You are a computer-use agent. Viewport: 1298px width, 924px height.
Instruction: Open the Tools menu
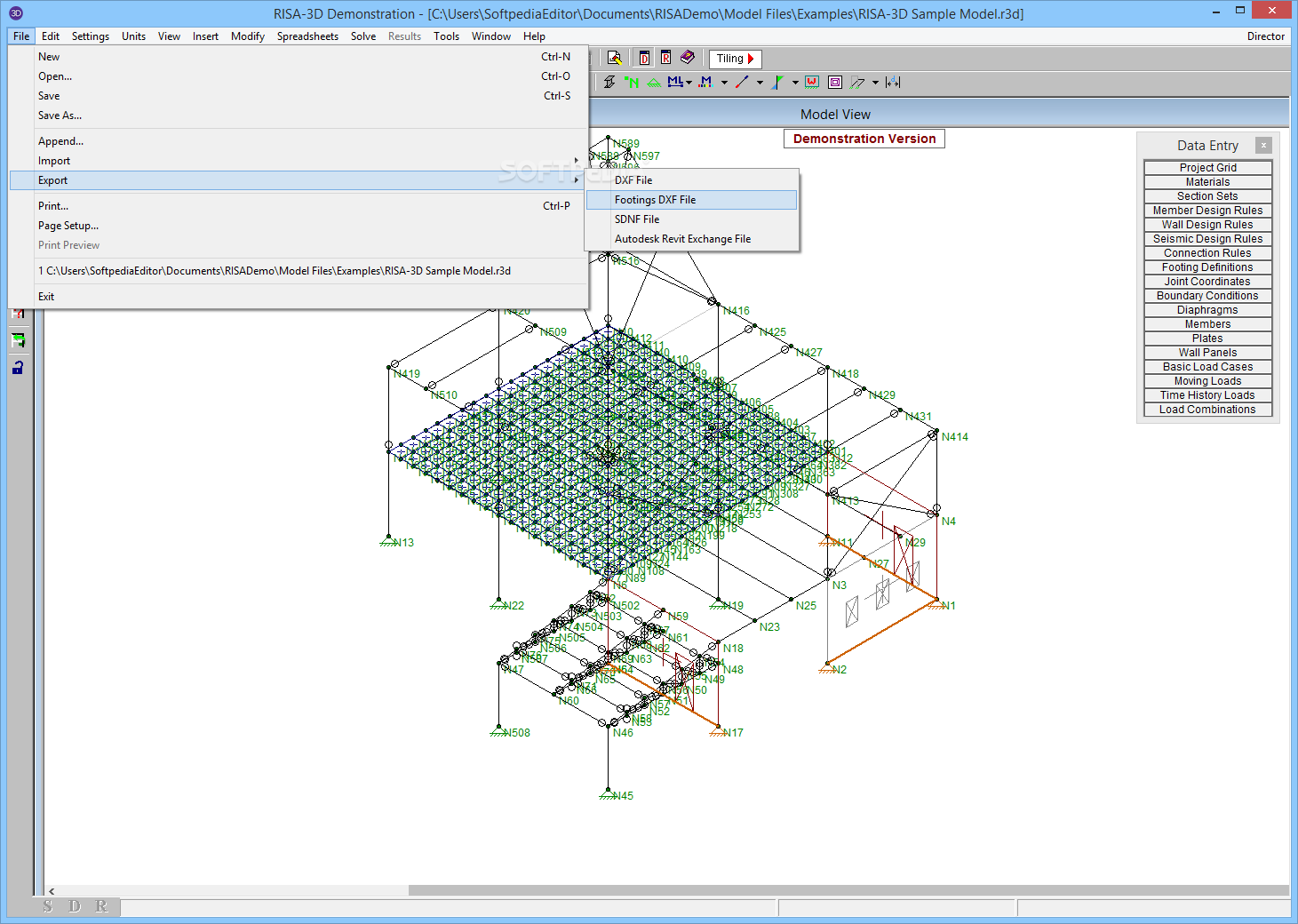(446, 36)
